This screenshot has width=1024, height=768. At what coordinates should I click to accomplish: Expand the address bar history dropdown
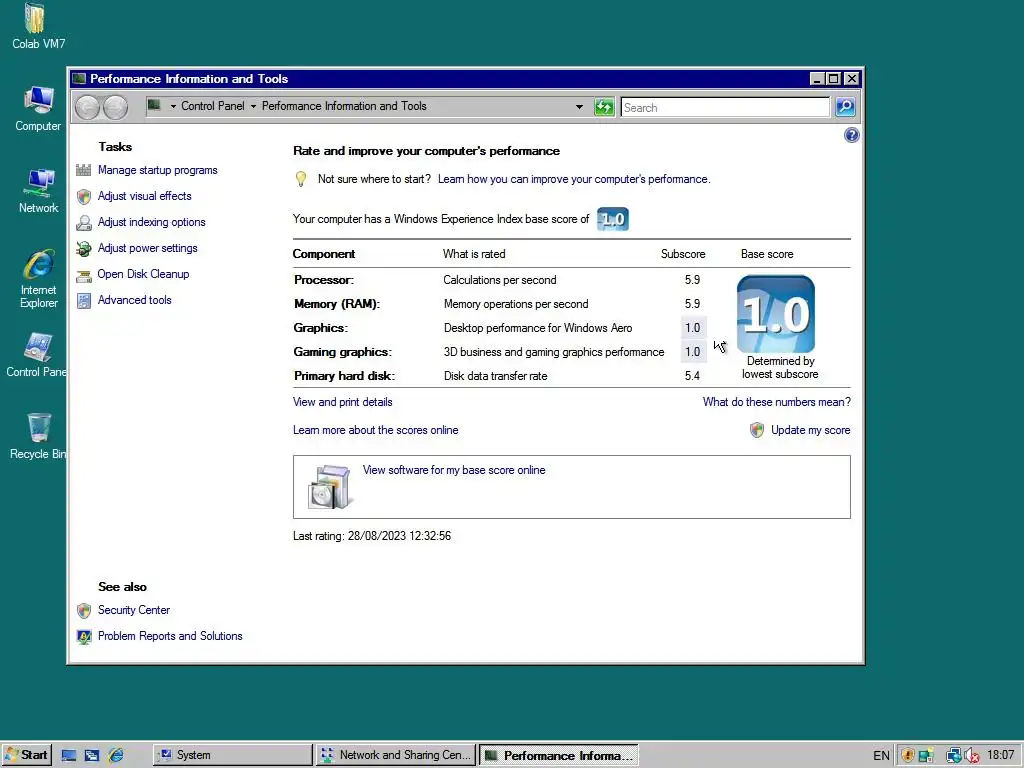point(579,106)
